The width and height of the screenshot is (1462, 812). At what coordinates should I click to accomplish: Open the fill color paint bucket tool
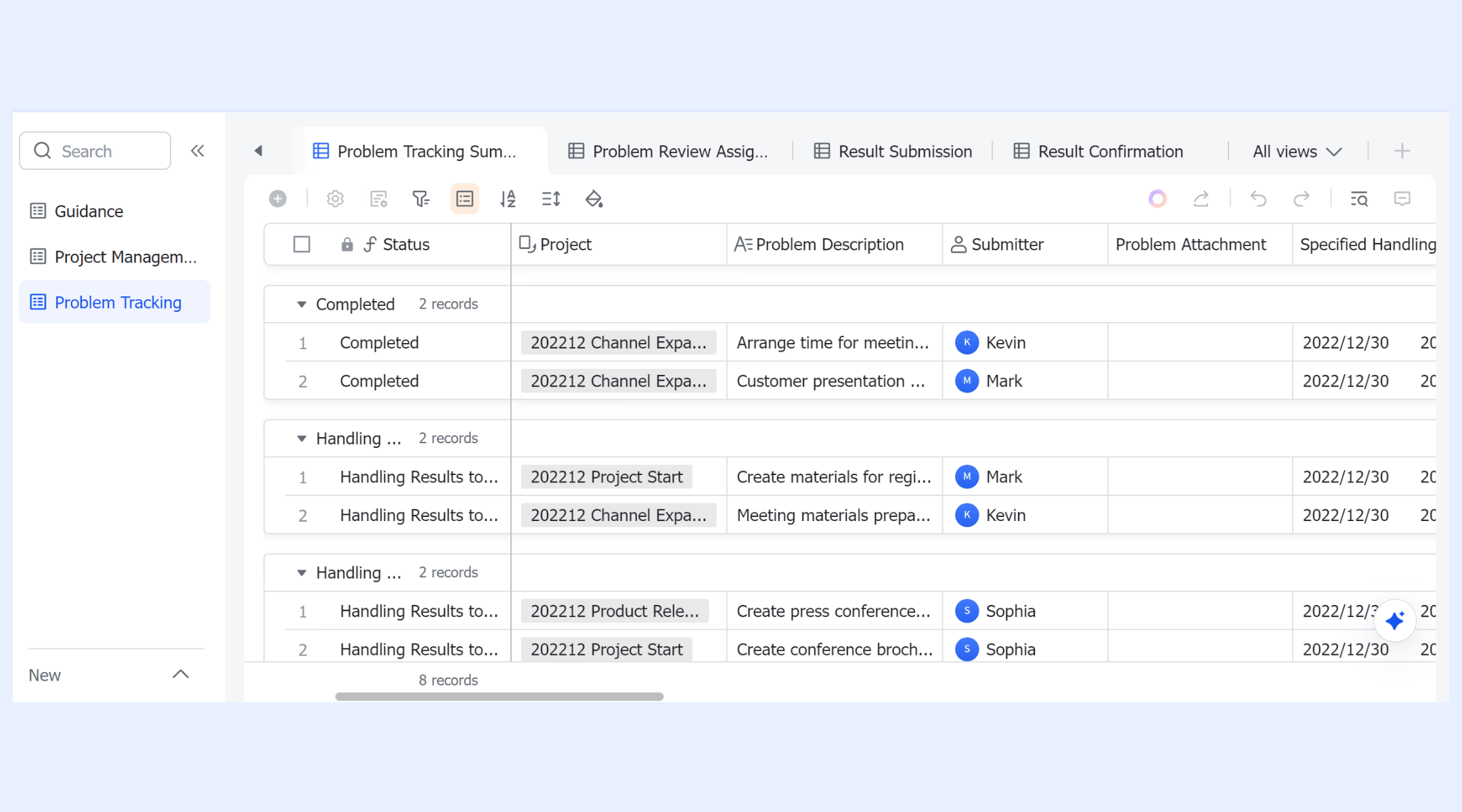point(594,199)
